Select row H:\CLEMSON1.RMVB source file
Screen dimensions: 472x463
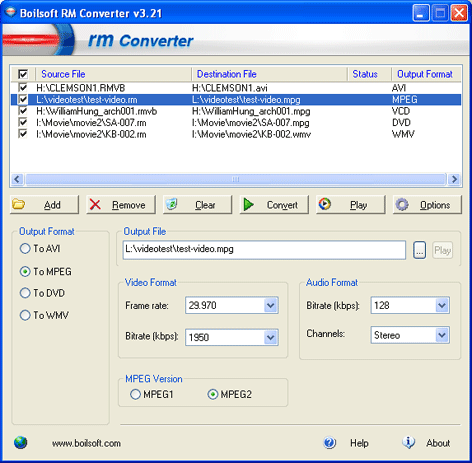click(81, 88)
